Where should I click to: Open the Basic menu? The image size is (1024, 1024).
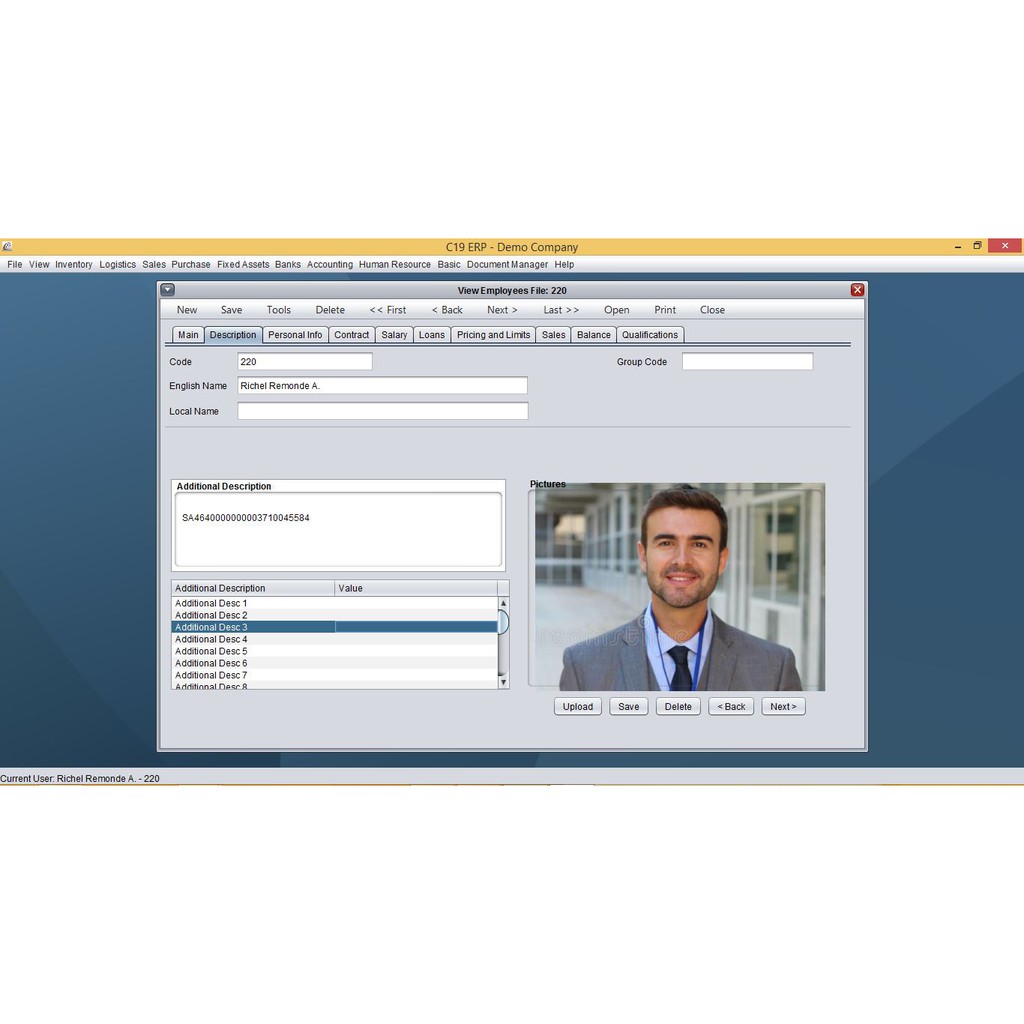point(449,264)
